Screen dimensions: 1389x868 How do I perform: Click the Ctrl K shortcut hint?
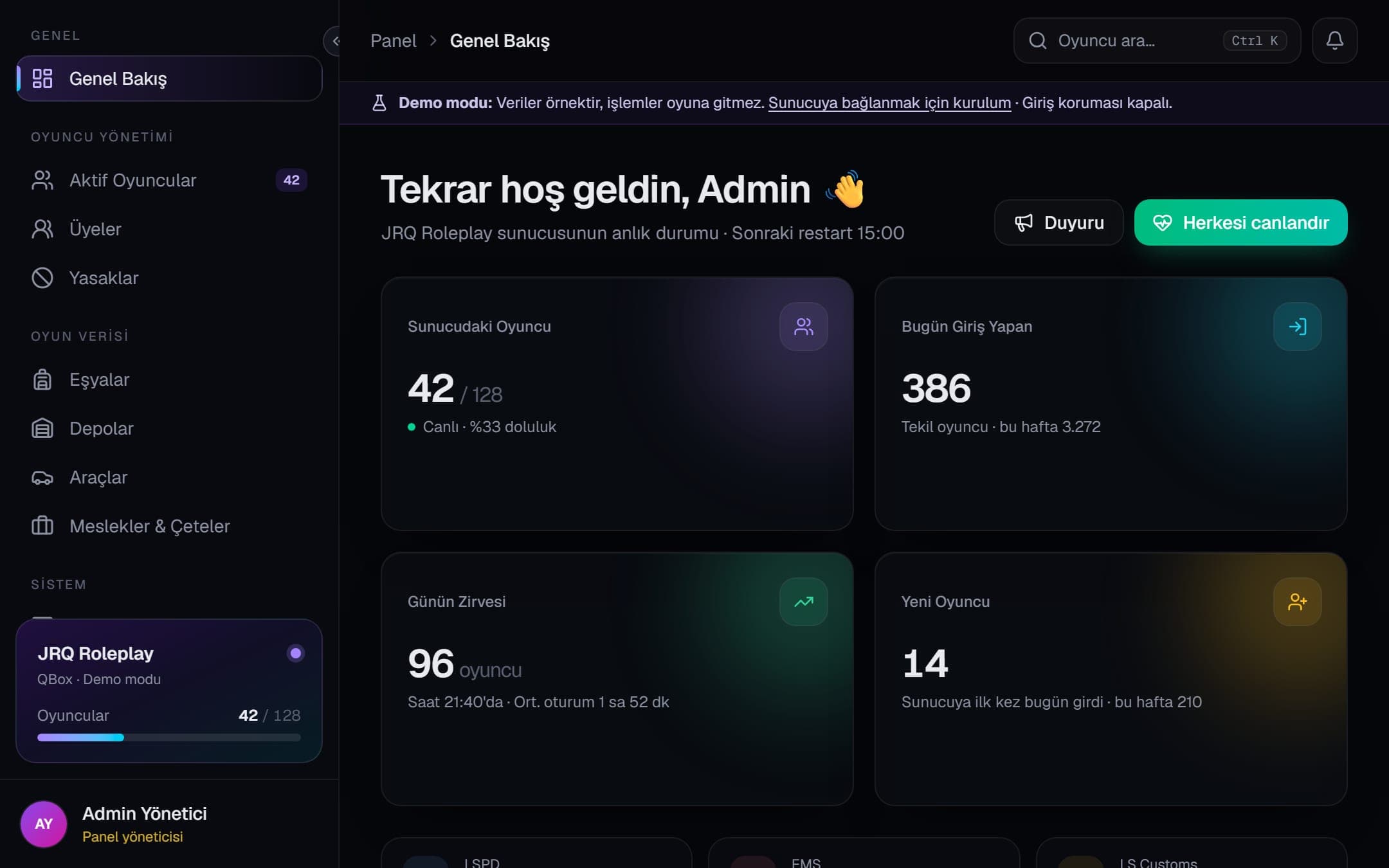pos(1255,41)
